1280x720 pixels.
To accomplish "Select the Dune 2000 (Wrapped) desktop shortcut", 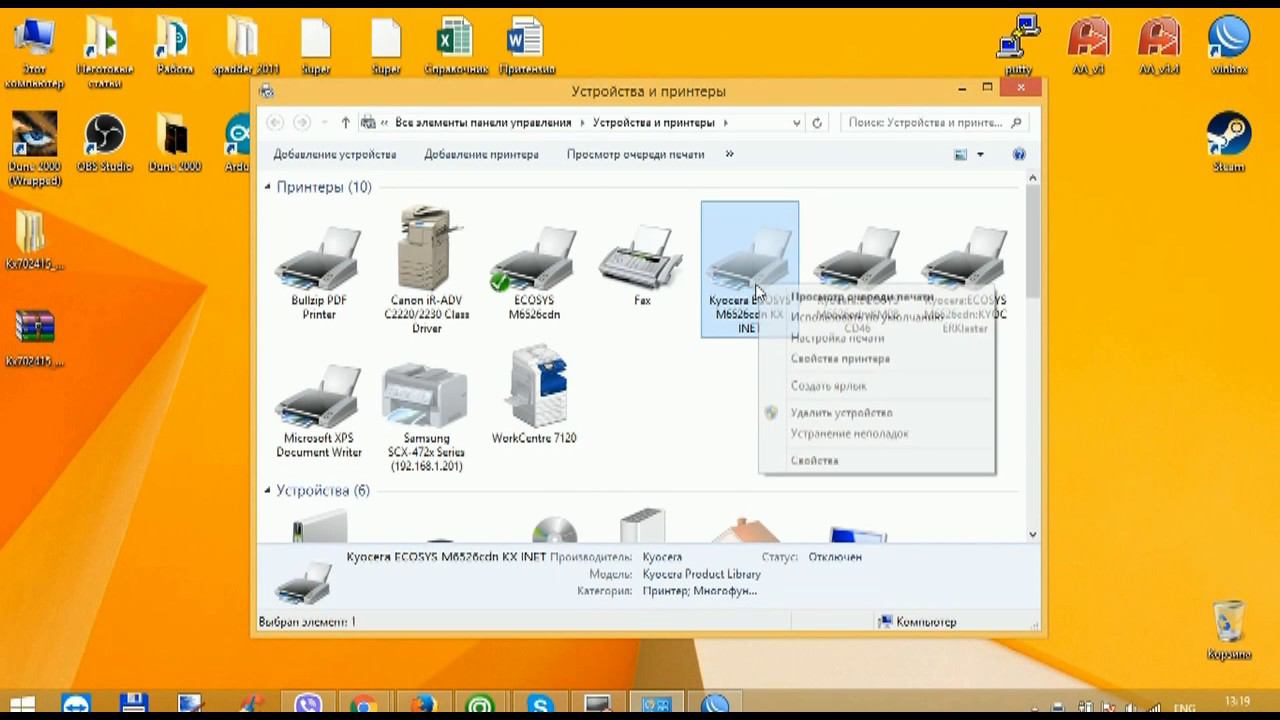I will click(34, 150).
